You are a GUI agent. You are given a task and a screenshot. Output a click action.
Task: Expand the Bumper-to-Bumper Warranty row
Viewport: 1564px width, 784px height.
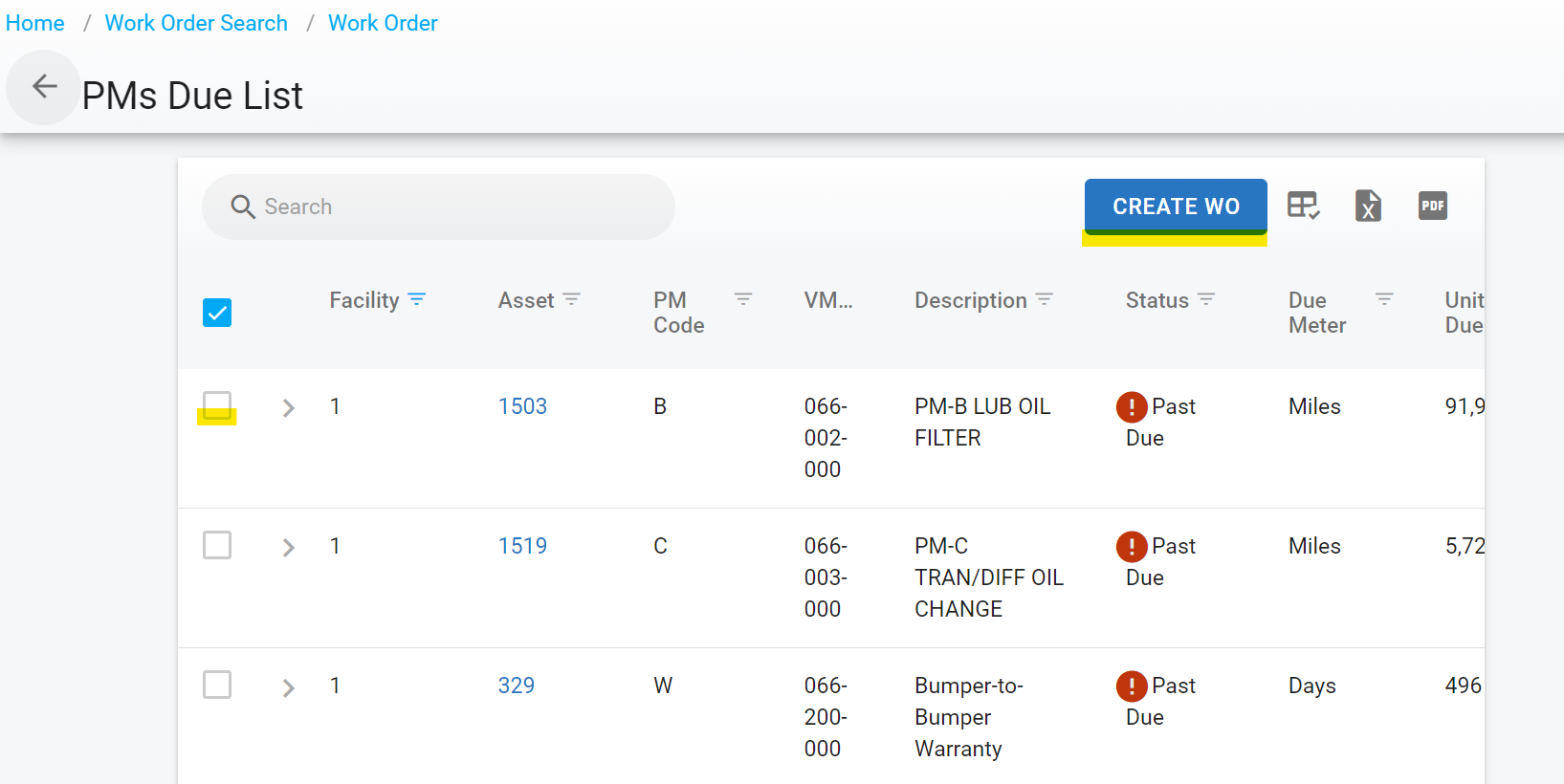coord(288,687)
